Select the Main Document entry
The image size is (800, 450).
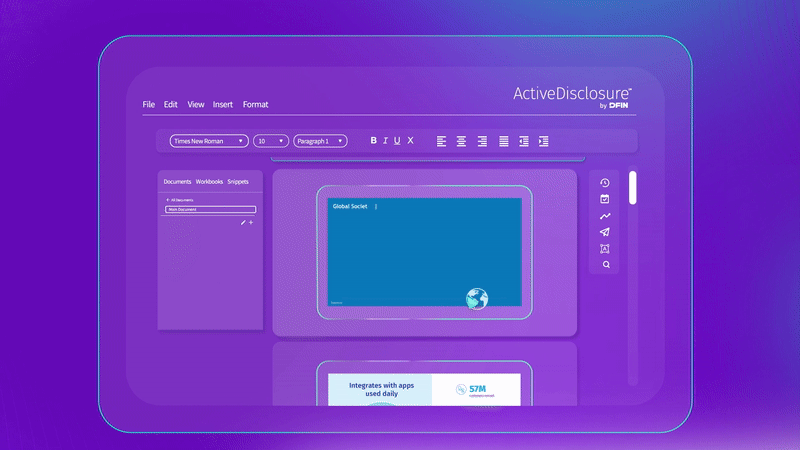210,209
